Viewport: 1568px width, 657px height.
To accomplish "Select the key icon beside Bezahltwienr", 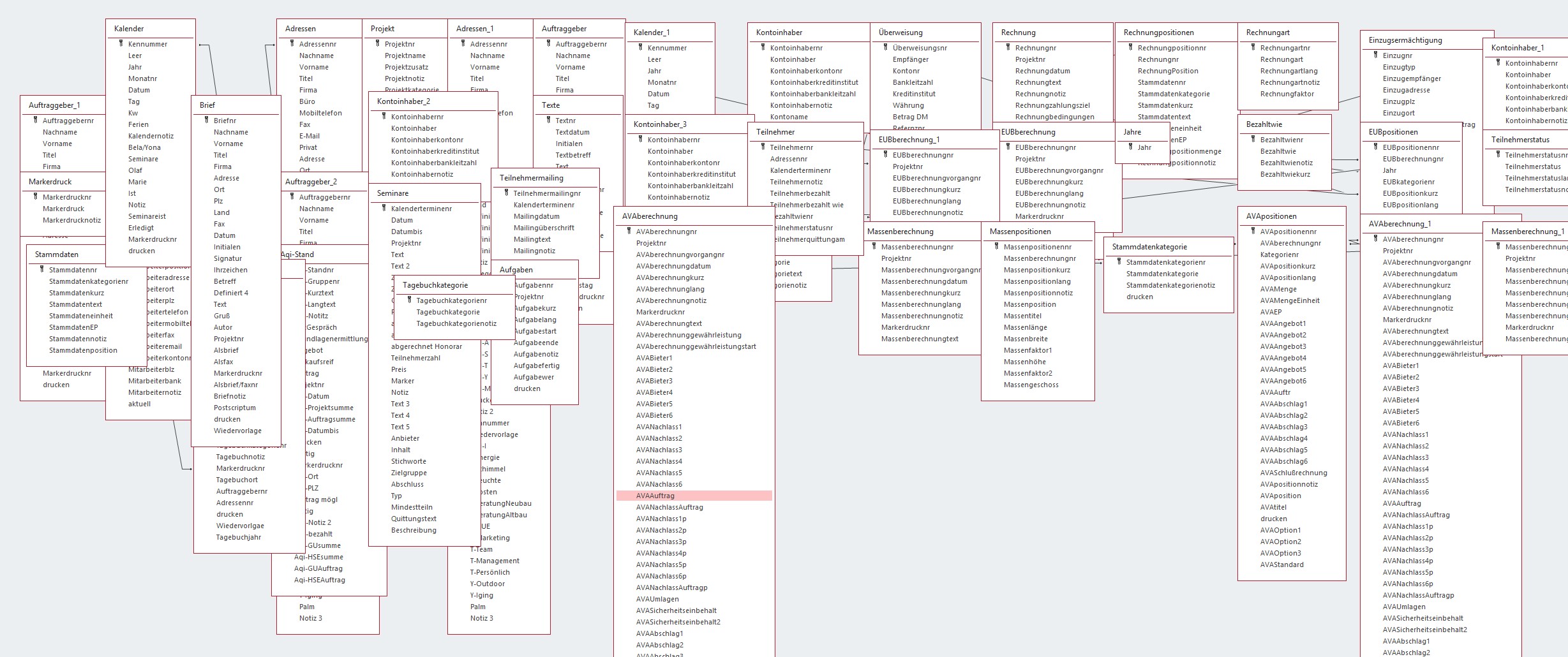I will coord(1253,140).
